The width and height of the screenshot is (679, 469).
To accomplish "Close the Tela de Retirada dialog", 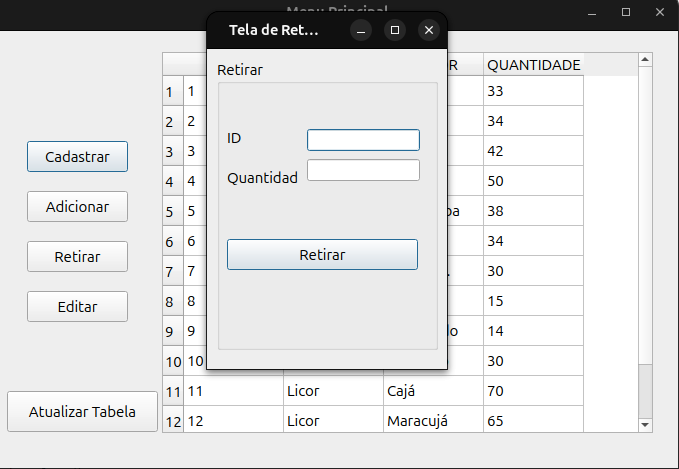I will pos(429,30).
